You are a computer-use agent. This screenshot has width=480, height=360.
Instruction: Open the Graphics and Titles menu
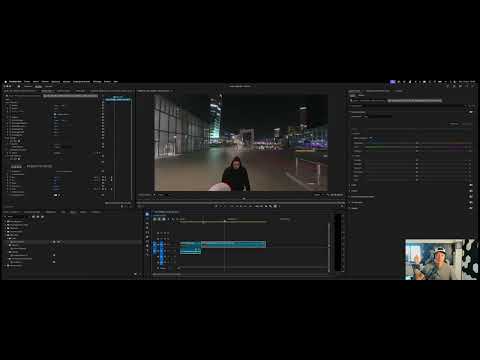(81, 82)
